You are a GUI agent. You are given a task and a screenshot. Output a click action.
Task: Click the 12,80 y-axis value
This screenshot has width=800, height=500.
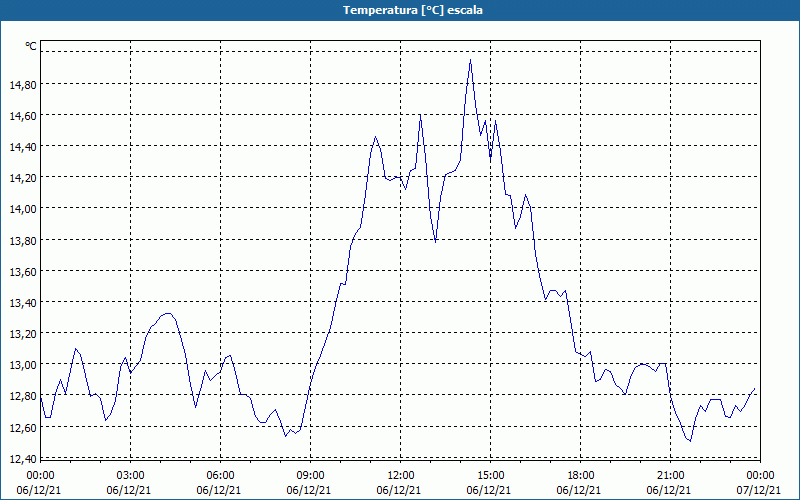point(23,397)
